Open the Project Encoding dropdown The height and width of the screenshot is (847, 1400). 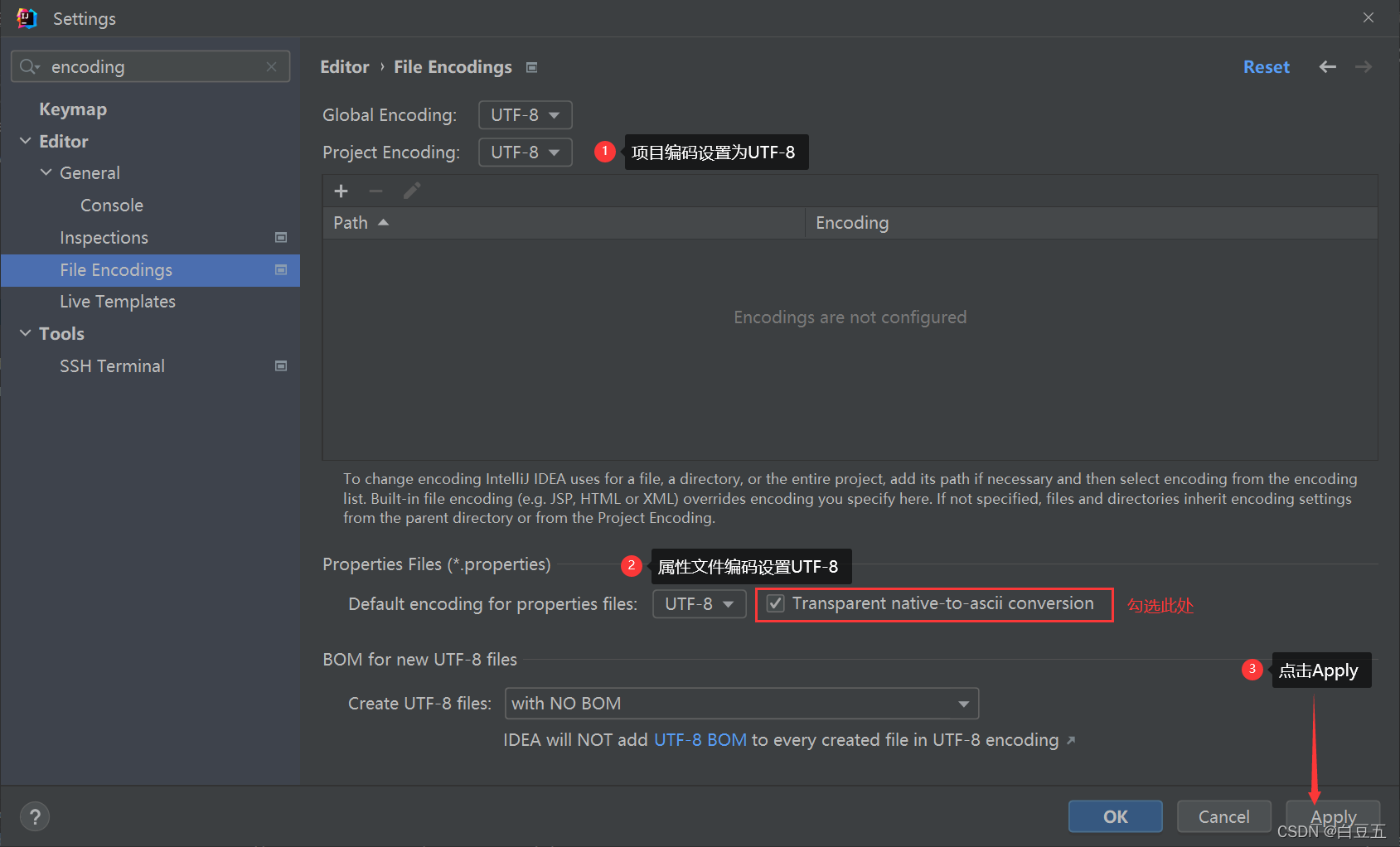[x=526, y=152]
